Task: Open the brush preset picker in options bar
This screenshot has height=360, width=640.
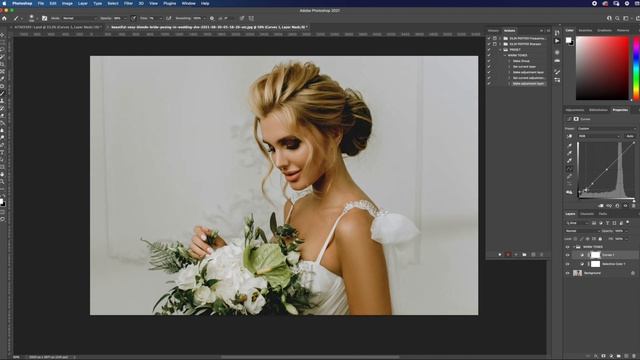Action: pyautogui.click(x=32, y=18)
